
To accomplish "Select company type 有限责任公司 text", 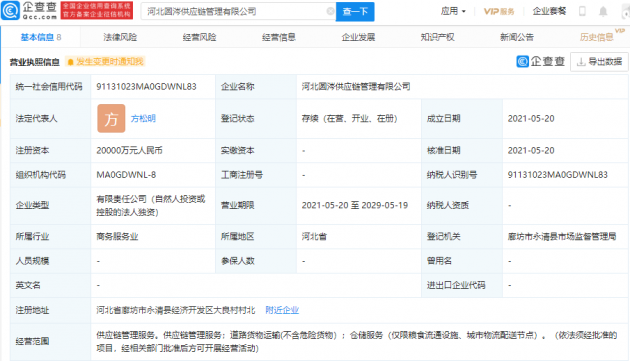I will 151,205.
